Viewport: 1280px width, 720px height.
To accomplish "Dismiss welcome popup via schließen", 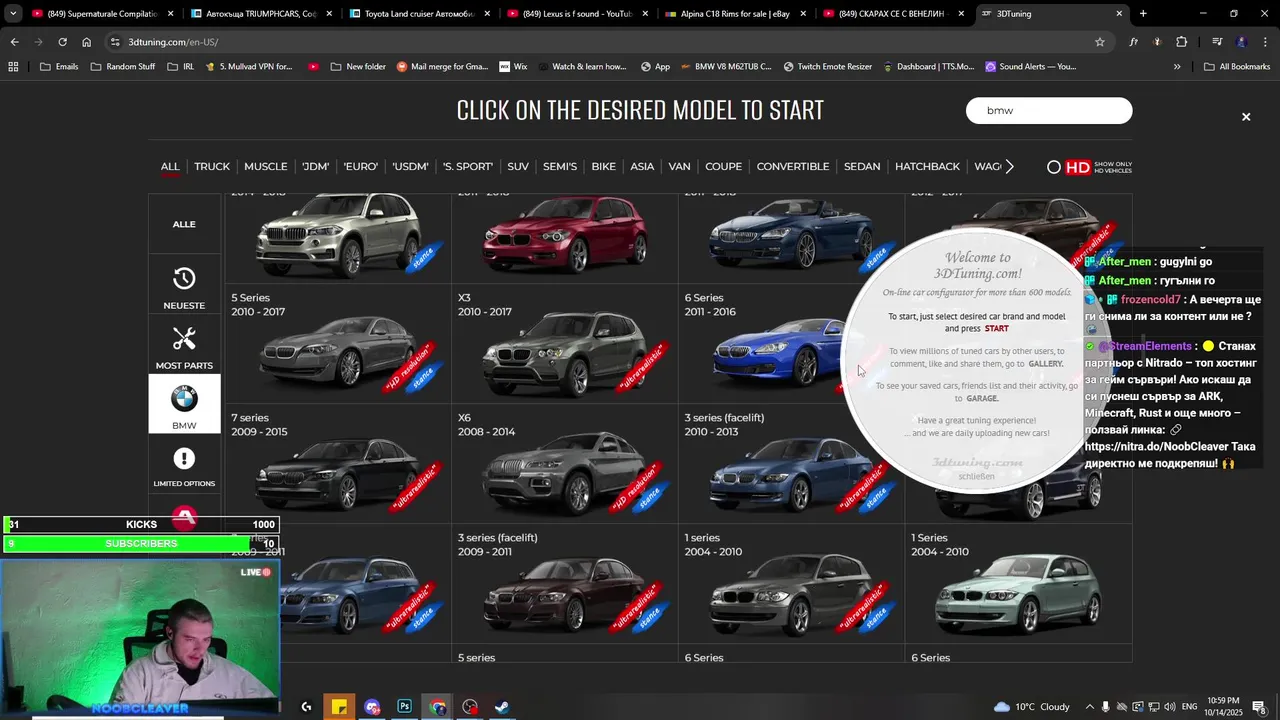I will pyautogui.click(x=977, y=477).
